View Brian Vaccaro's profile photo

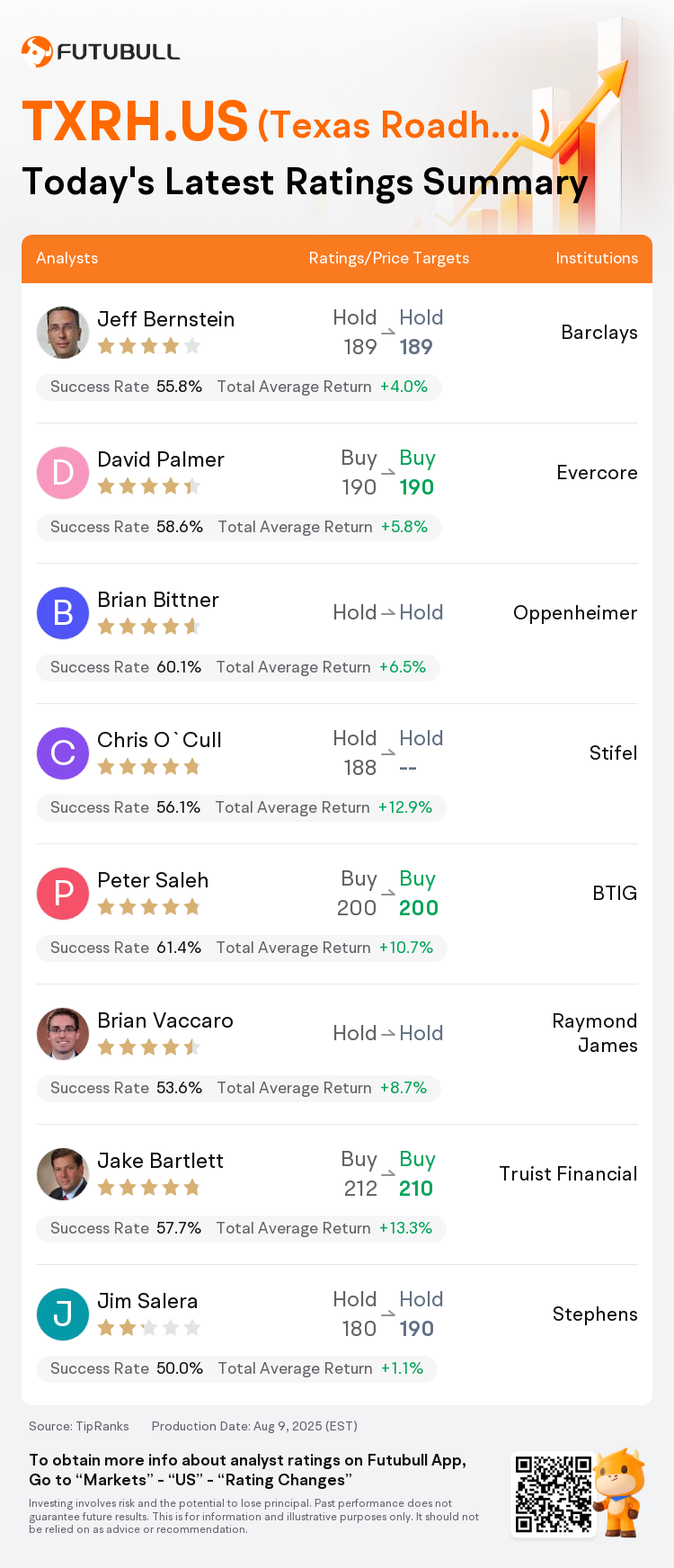(63, 1034)
